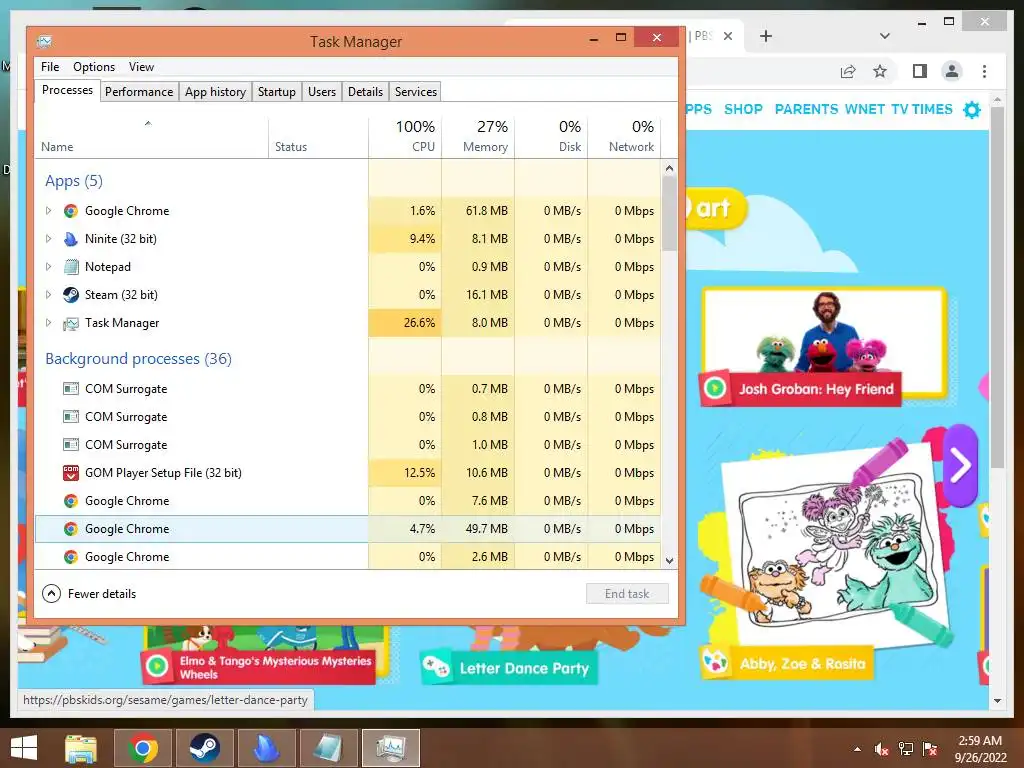Click Chrome's share page icon
Viewport: 1024px width, 768px height.
click(x=848, y=71)
